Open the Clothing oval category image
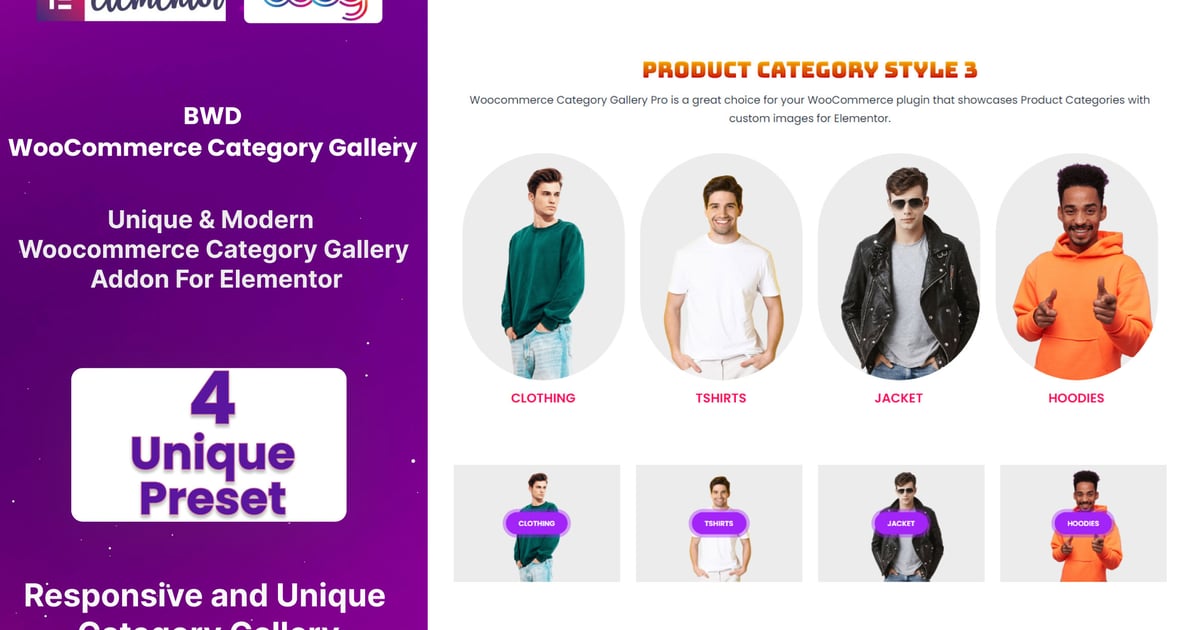The width and height of the screenshot is (1200, 630). coord(543,267)
